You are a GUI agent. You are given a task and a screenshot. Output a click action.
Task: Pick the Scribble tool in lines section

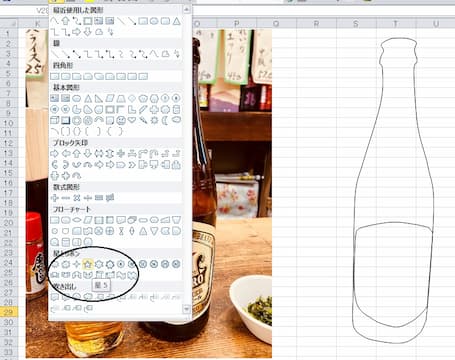[x=176, y=54]
